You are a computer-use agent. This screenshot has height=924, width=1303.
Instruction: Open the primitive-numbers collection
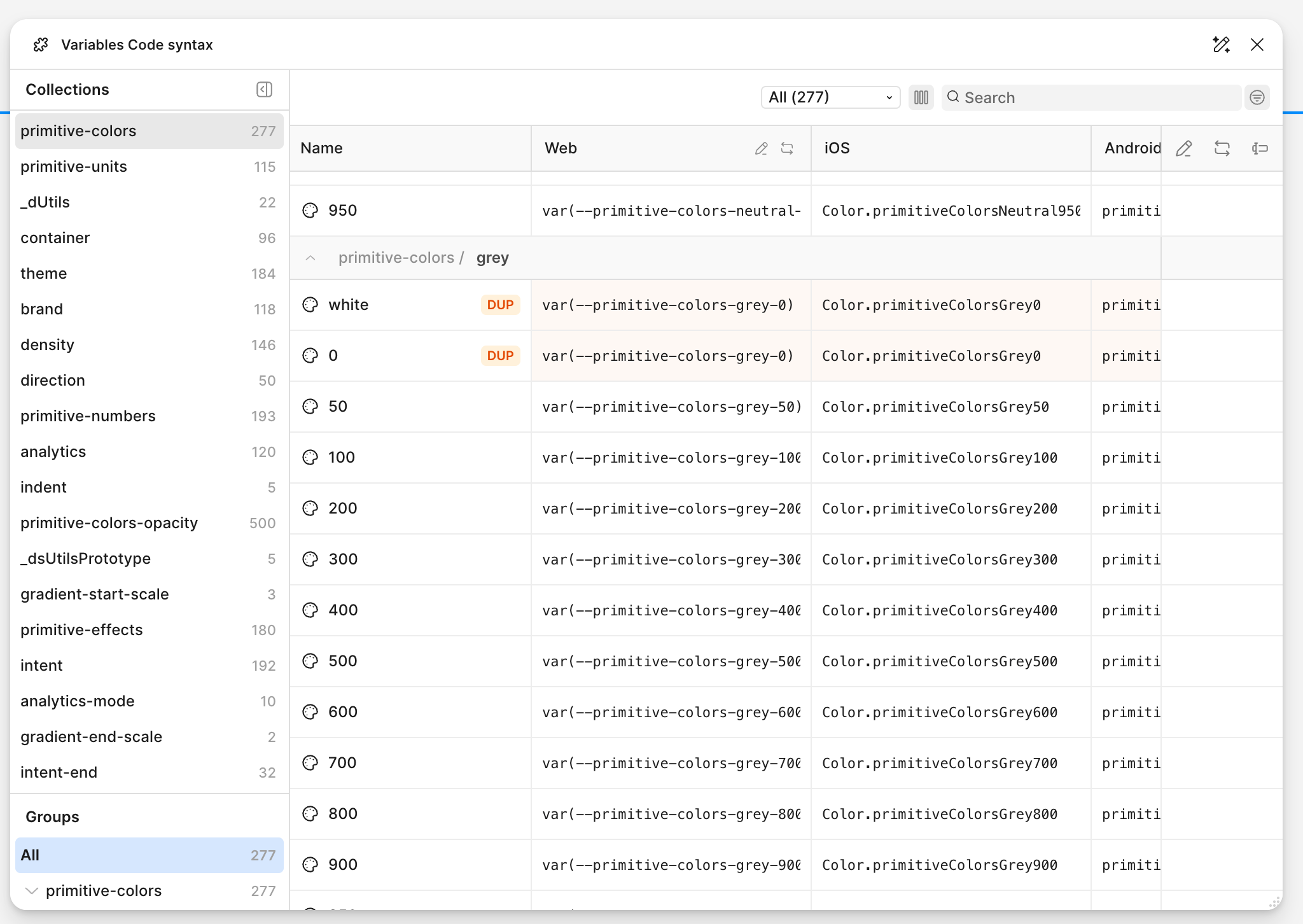pyautogui.click(x=150, y=416)
